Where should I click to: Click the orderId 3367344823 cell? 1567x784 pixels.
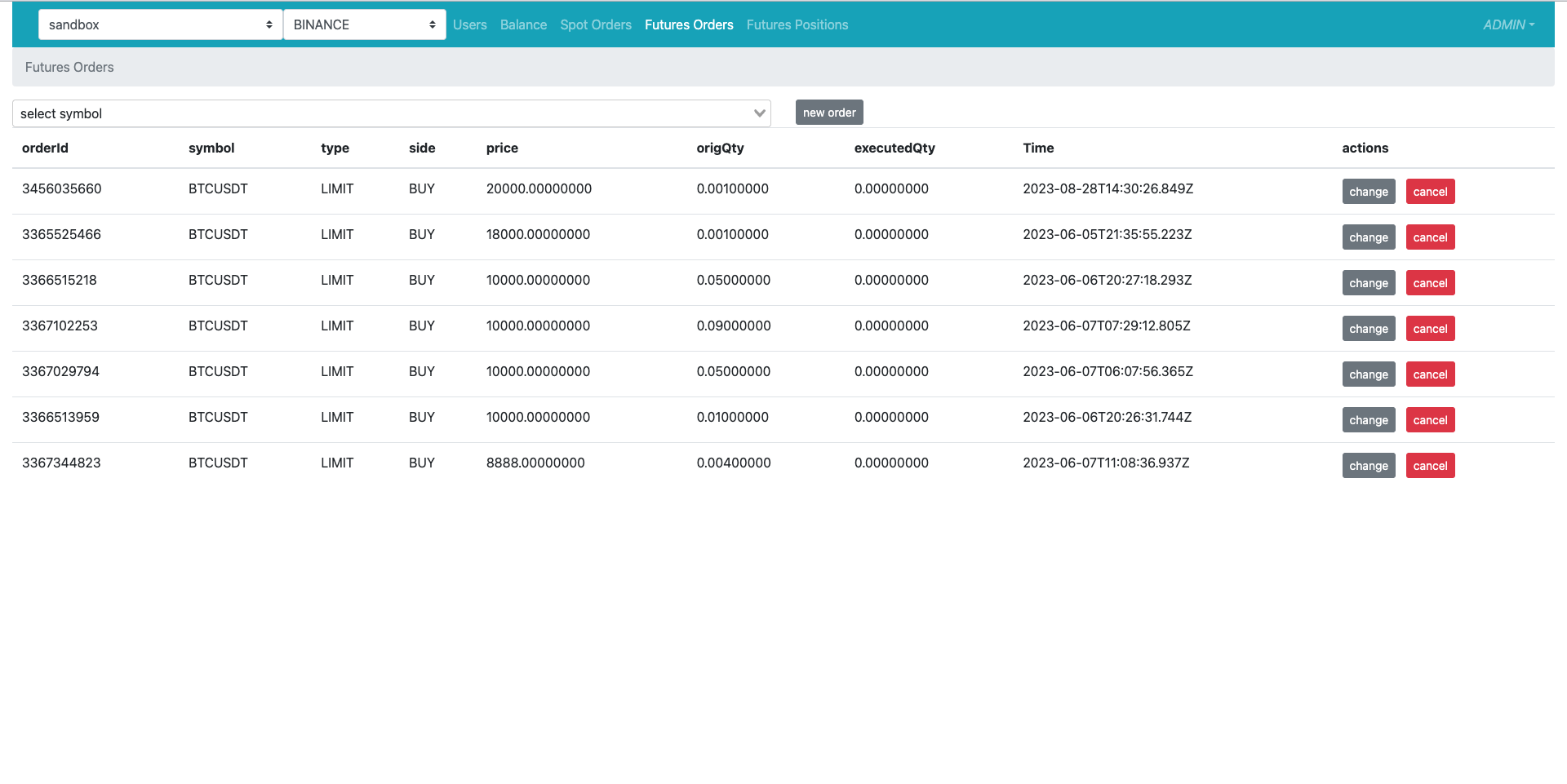(61, 463)
